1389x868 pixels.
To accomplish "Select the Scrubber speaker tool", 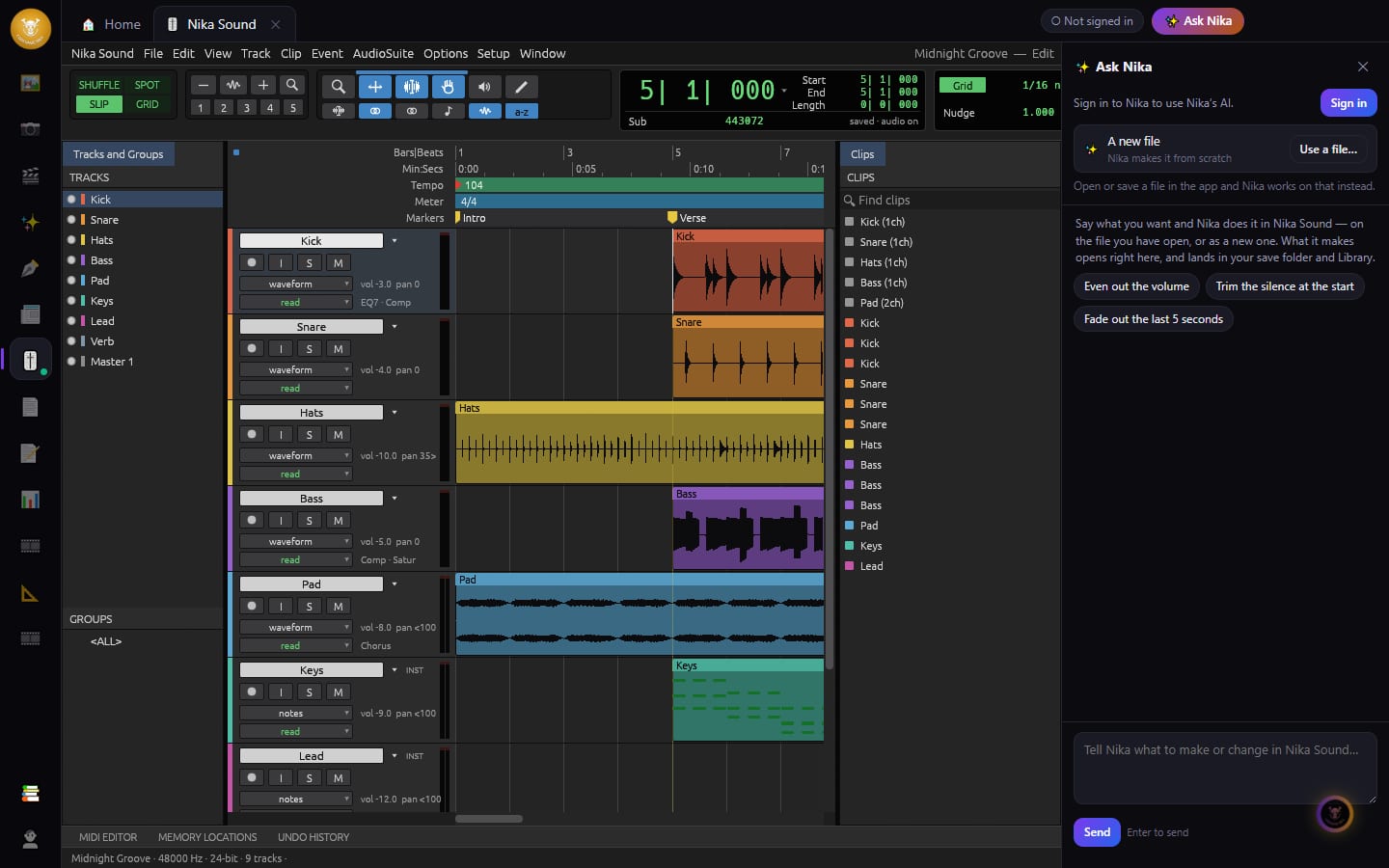I will 484,87.
